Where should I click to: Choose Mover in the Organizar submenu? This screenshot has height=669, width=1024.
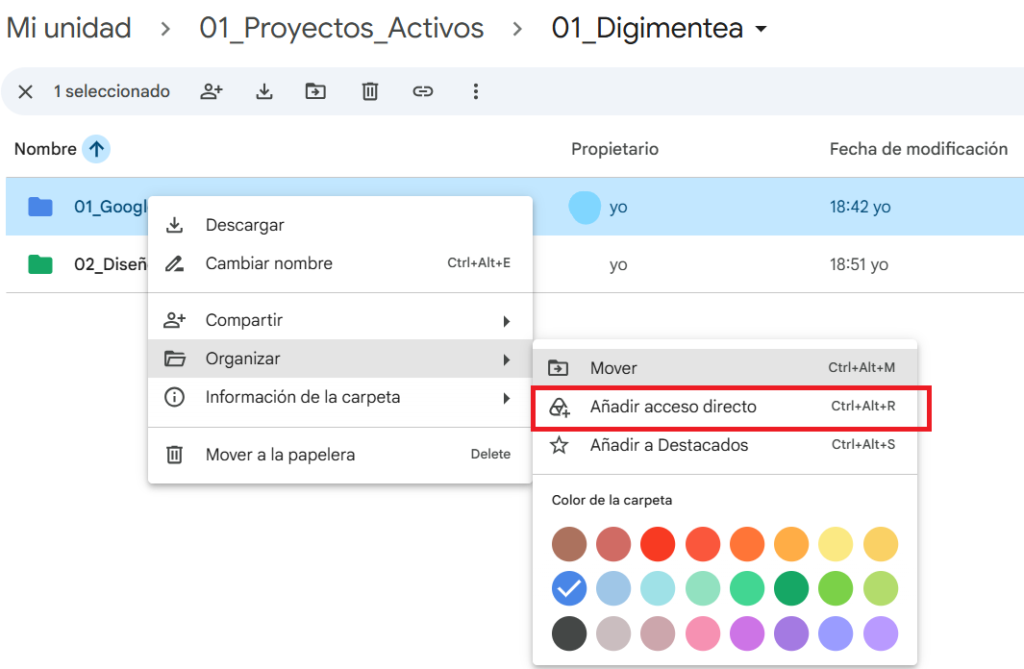[725, 368]
